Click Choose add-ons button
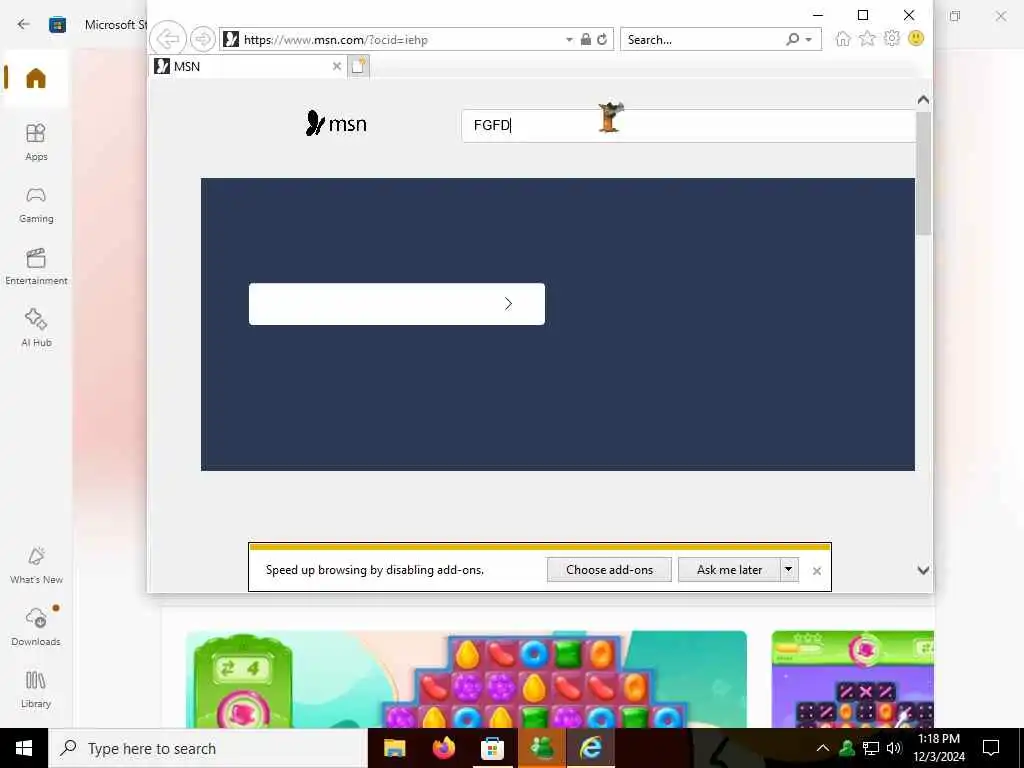Image resolution: width=1024 pixels, height=768 pixels. click(609, 569)
